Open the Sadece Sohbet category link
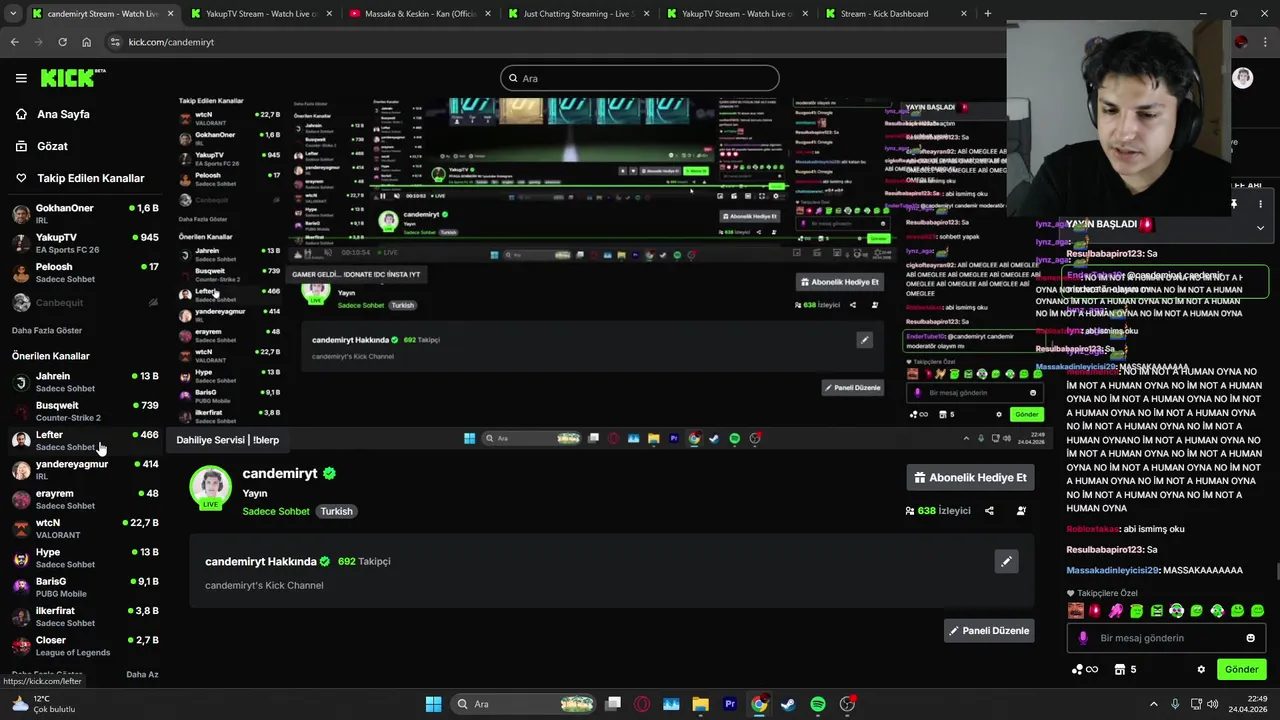 276,511
